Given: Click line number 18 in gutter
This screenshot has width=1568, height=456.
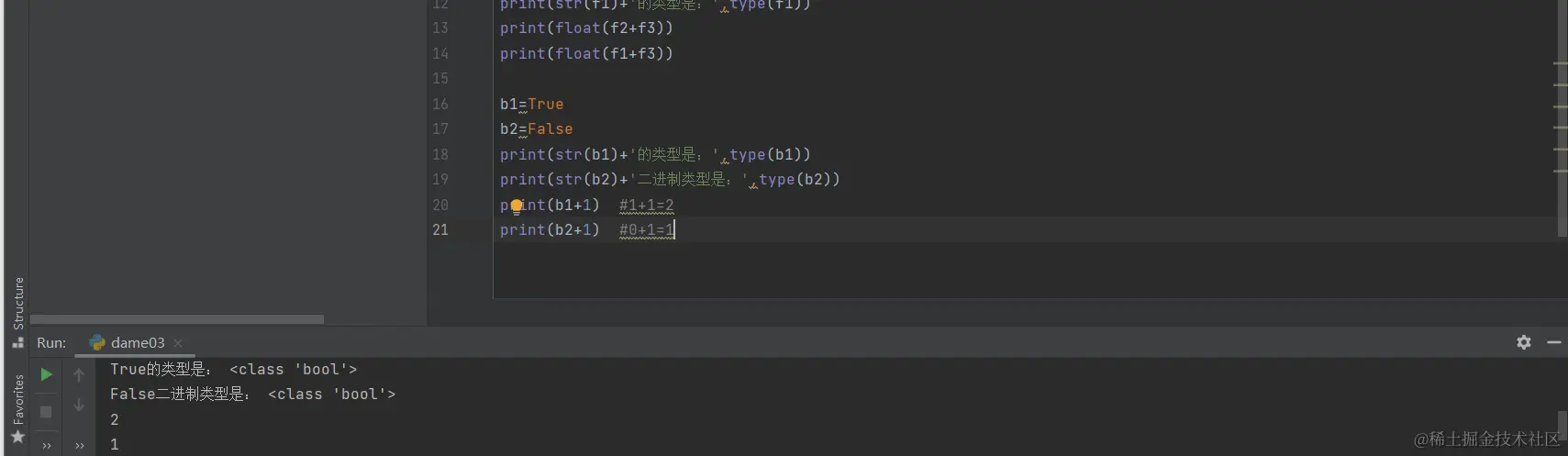Looking at the screenshot, I should click(440, 154).
